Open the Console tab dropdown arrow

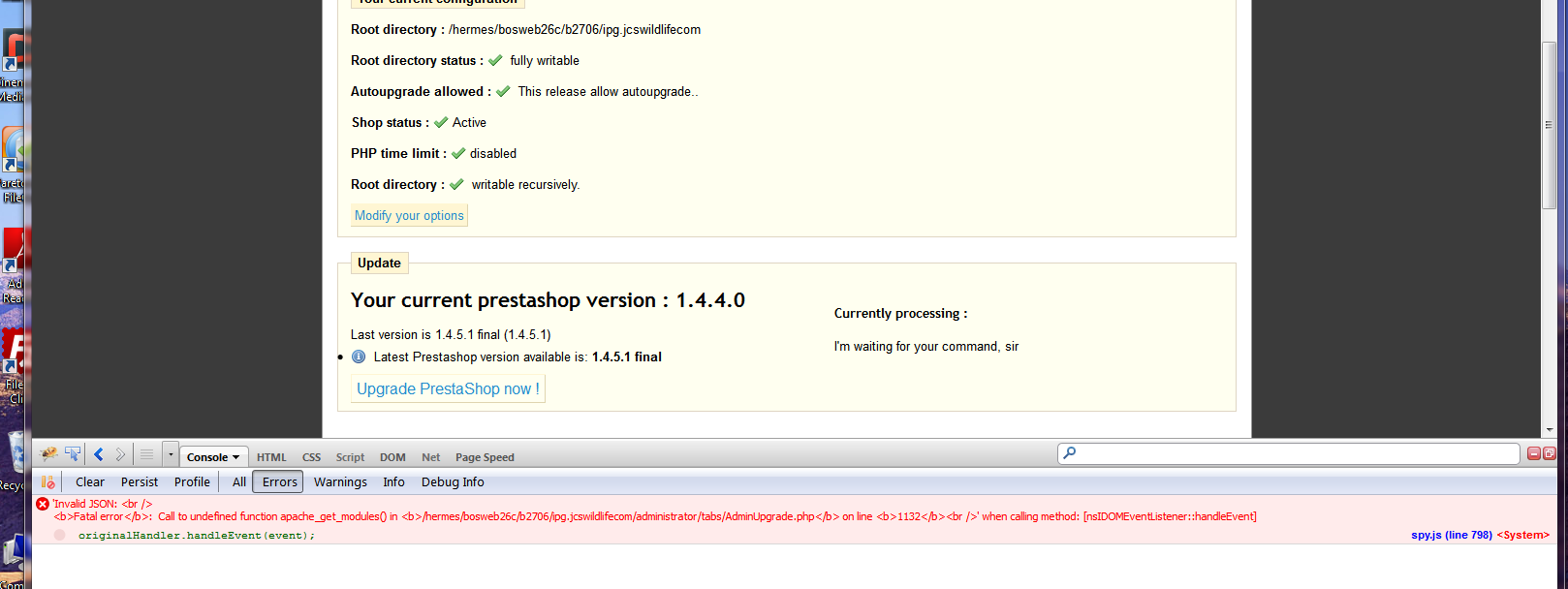click(235, 457)
